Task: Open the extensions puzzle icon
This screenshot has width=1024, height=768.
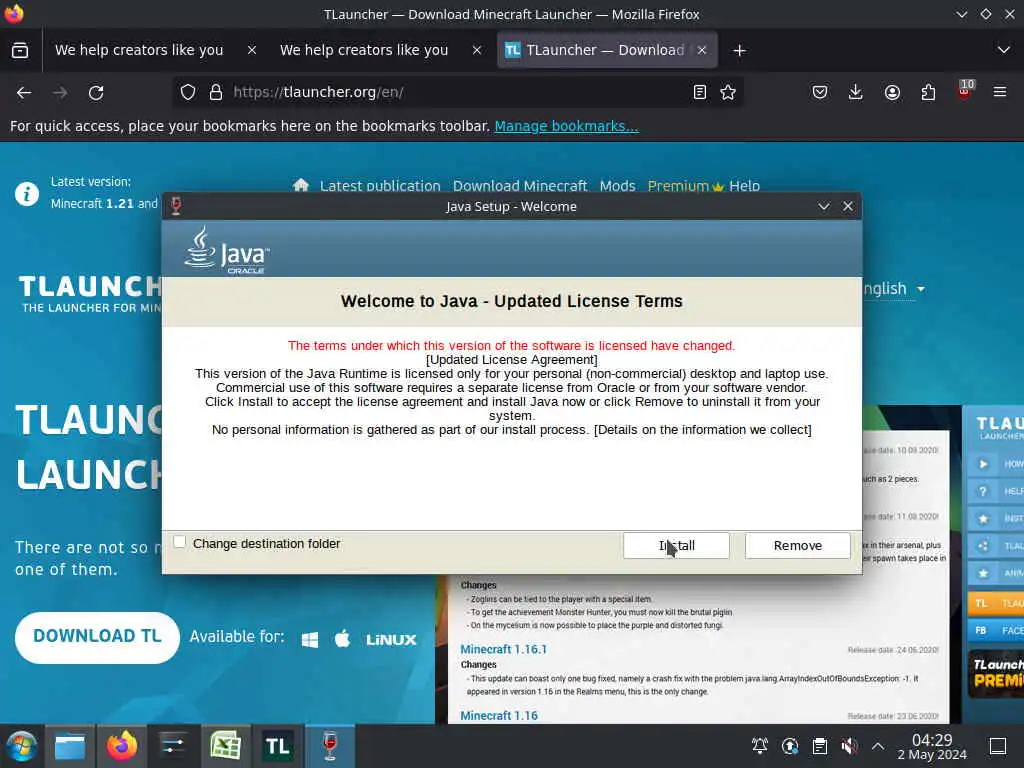Action: (928, 93)
